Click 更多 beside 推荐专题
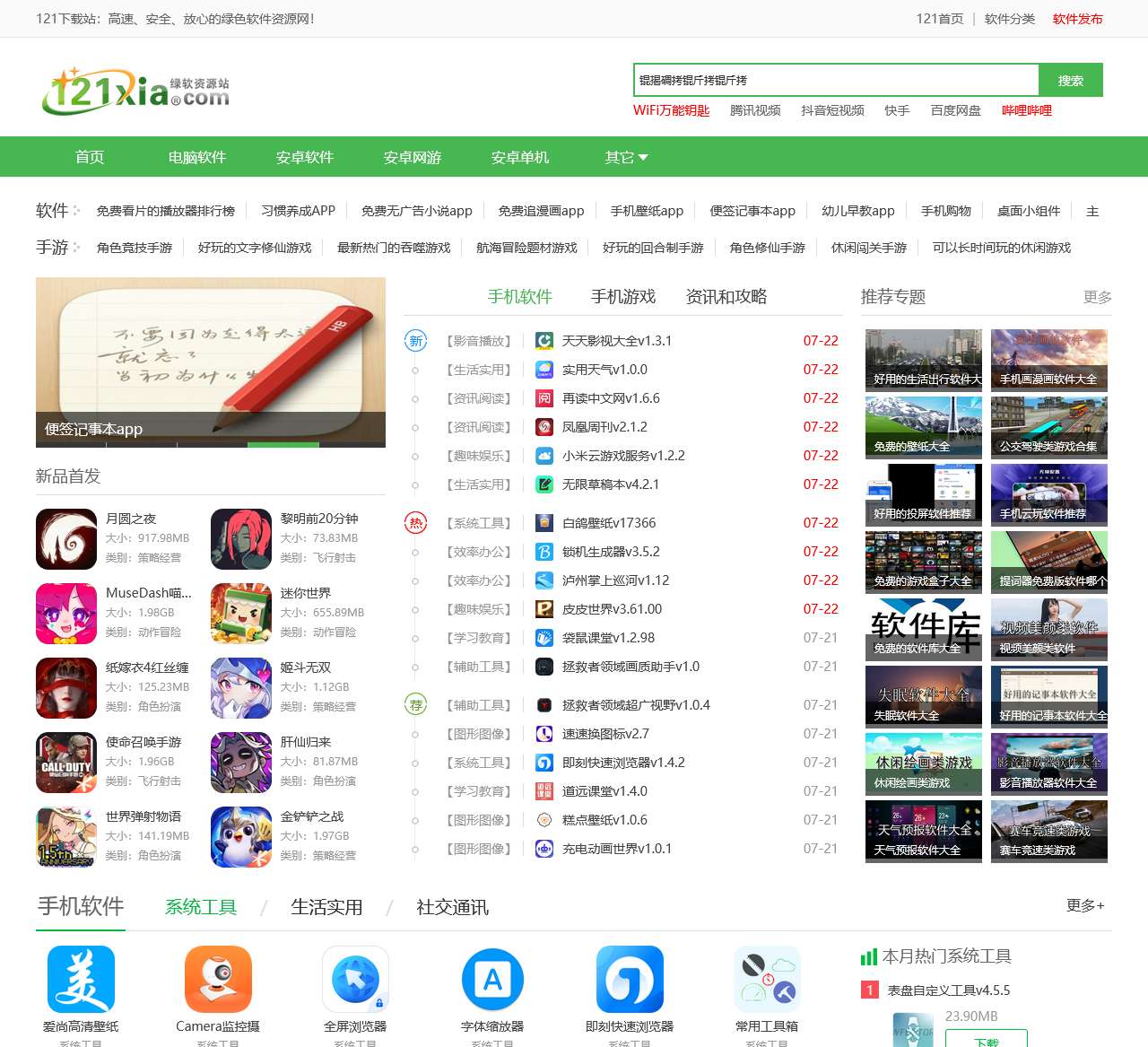The width and height of the screenshot is (1148, 1047). click(1098, 297)
